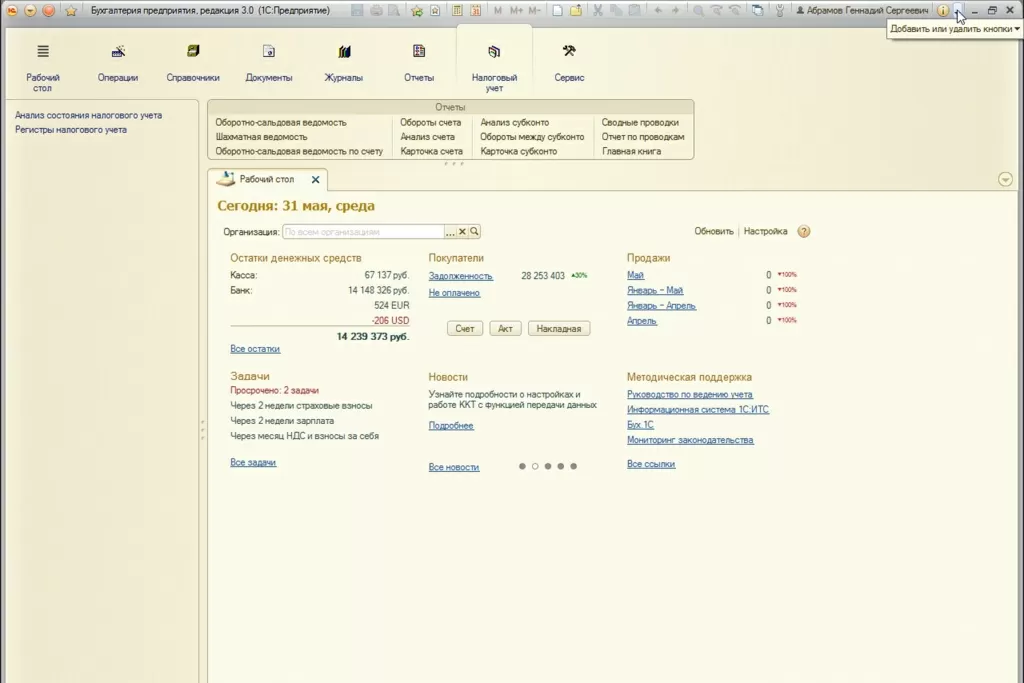Open Шахматная ведомость report
Image resolution: width=1024 pixels, height=683 pixels.
point(261,136)
